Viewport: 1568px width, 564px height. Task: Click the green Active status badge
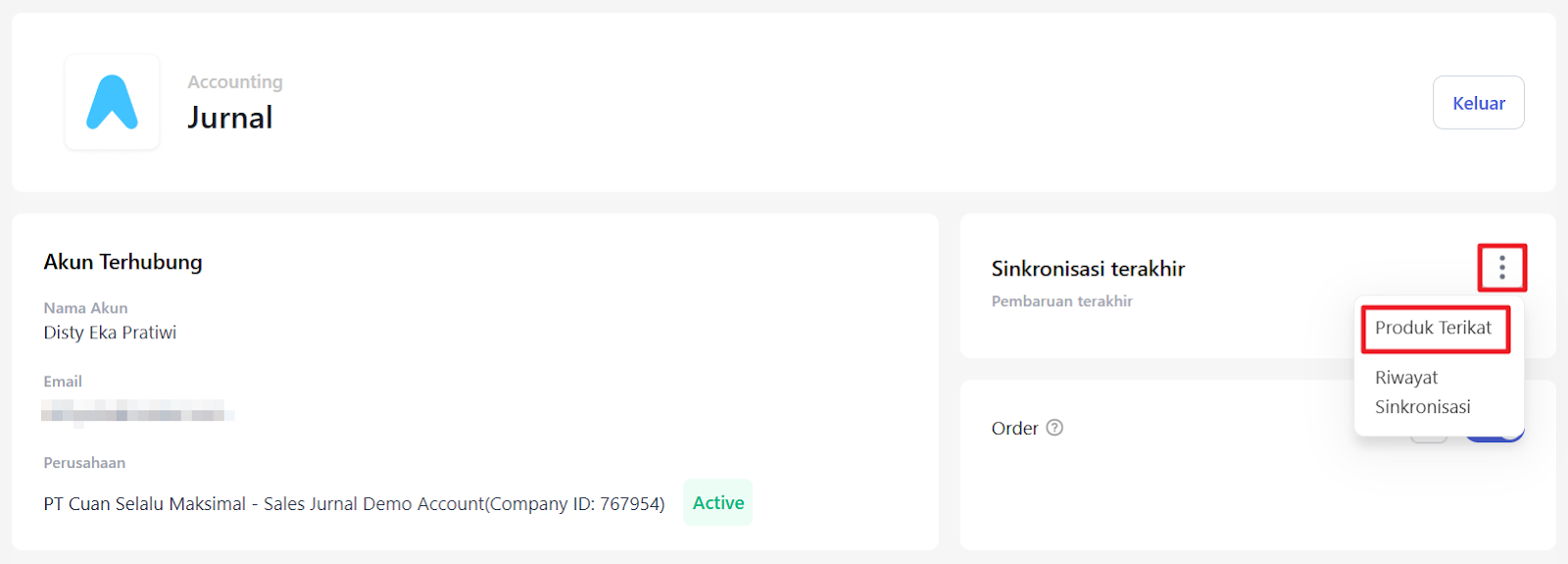(x=717, y=502)
